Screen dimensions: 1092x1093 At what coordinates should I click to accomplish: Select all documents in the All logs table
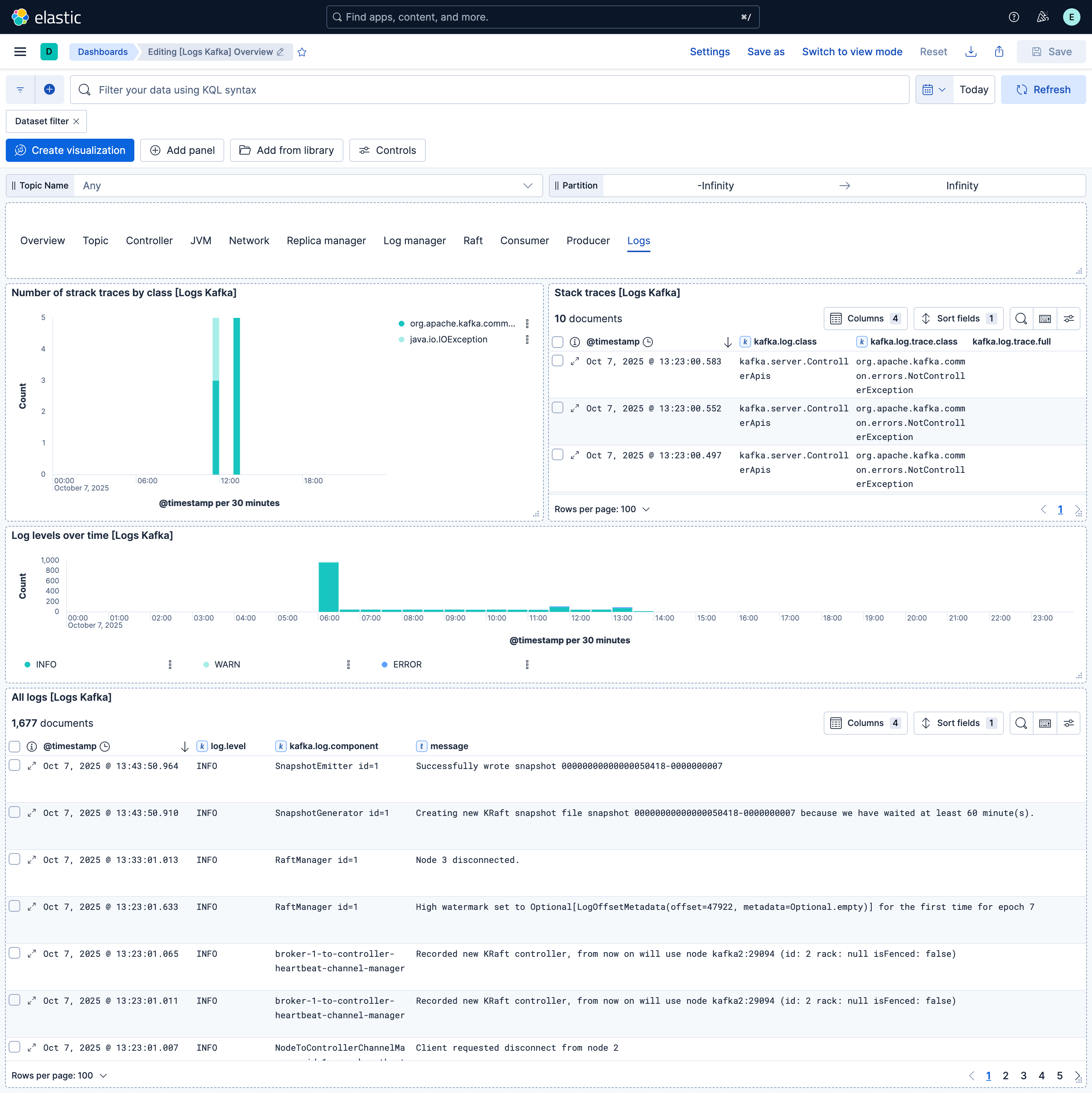pyautogui.click(x=15, y=746)
